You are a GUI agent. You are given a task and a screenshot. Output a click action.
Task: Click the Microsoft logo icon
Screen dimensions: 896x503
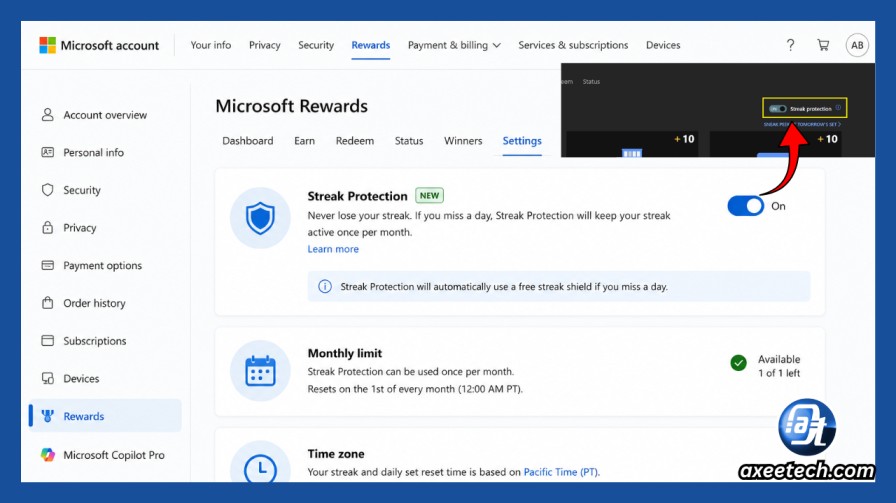pos(47,45)
